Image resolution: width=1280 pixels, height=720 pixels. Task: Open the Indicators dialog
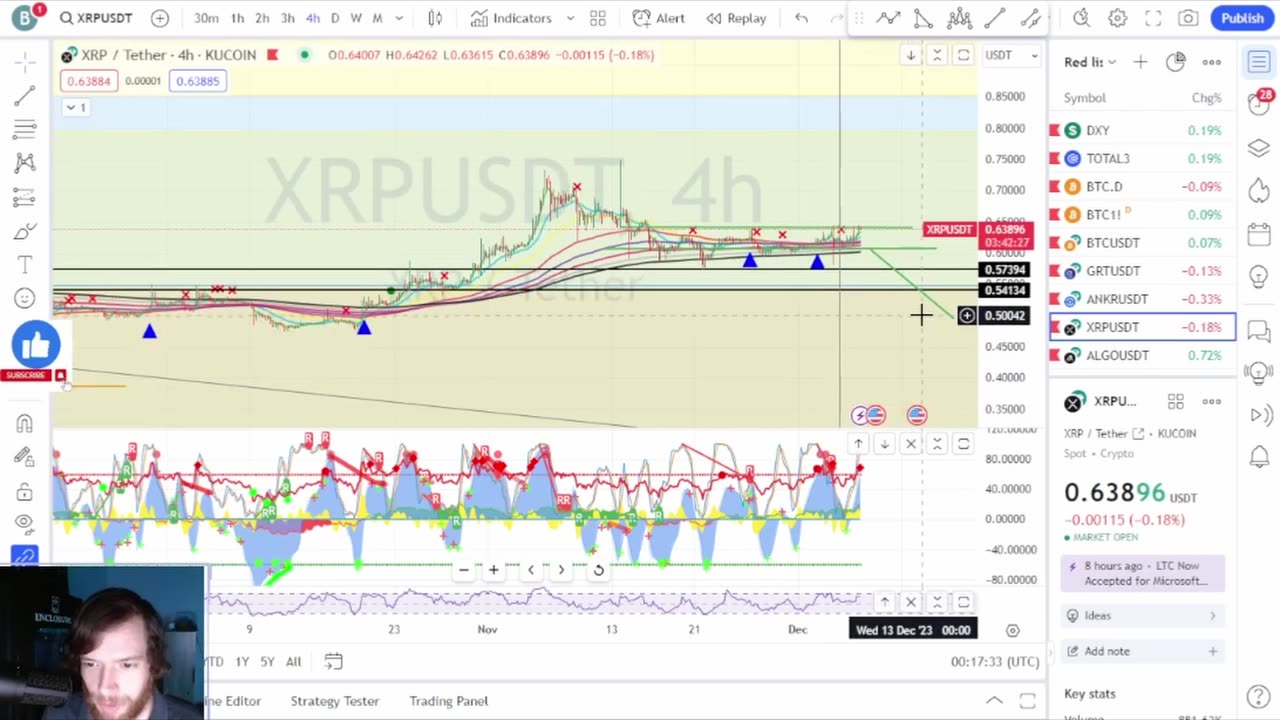click(x=511, y=18)
